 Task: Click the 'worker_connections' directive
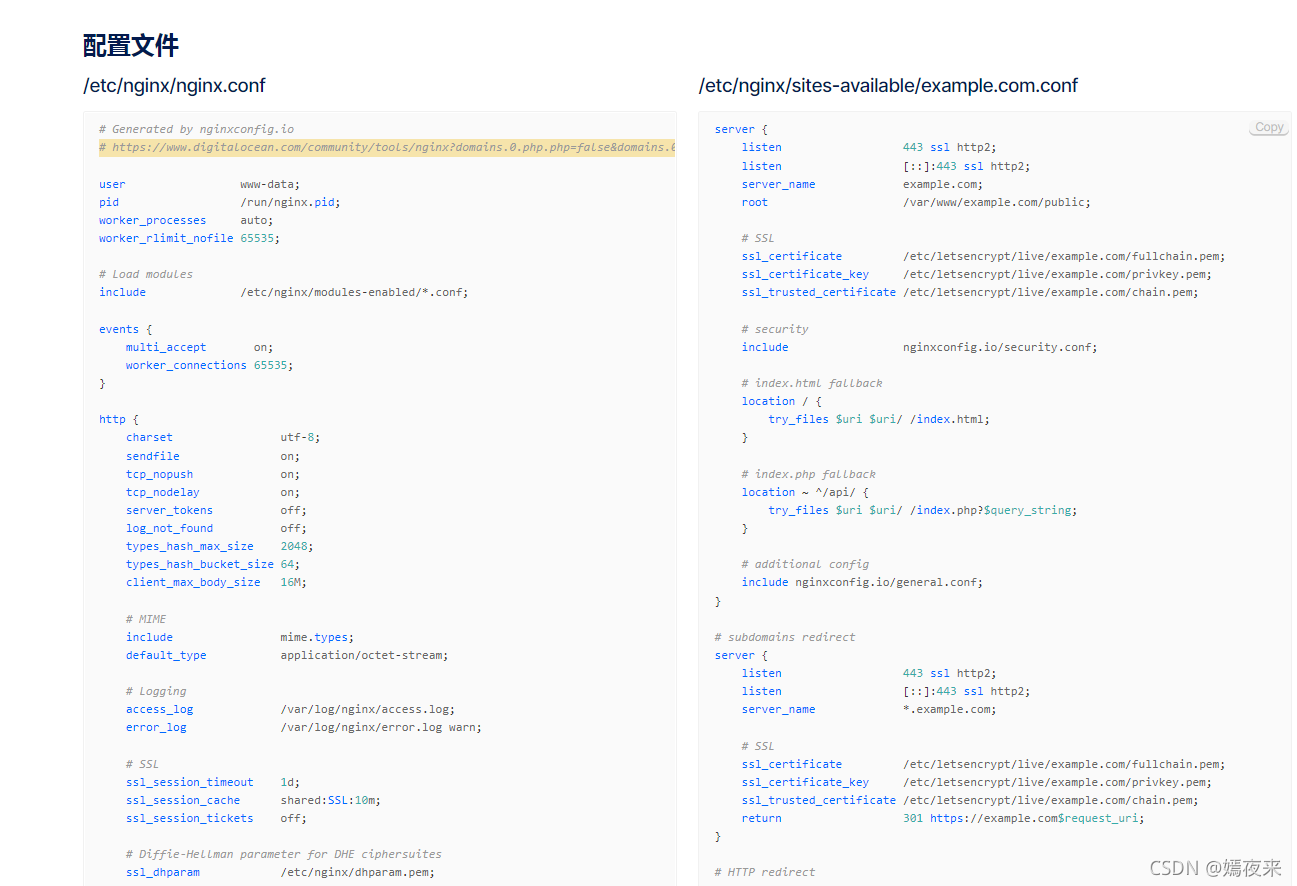click(186, 365)
